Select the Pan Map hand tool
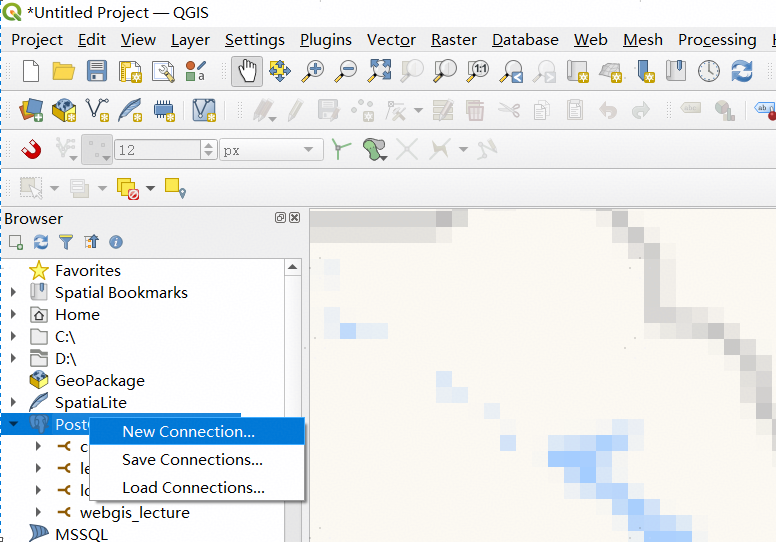 (246, 71)
